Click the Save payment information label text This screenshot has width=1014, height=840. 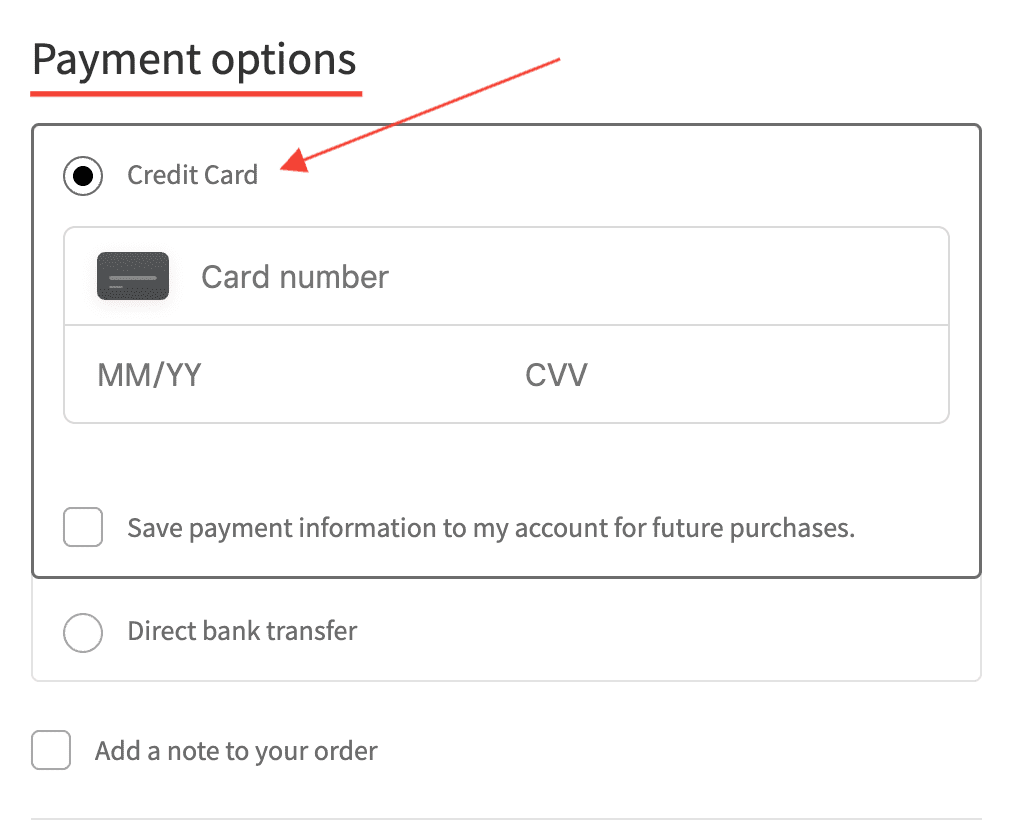490,528
